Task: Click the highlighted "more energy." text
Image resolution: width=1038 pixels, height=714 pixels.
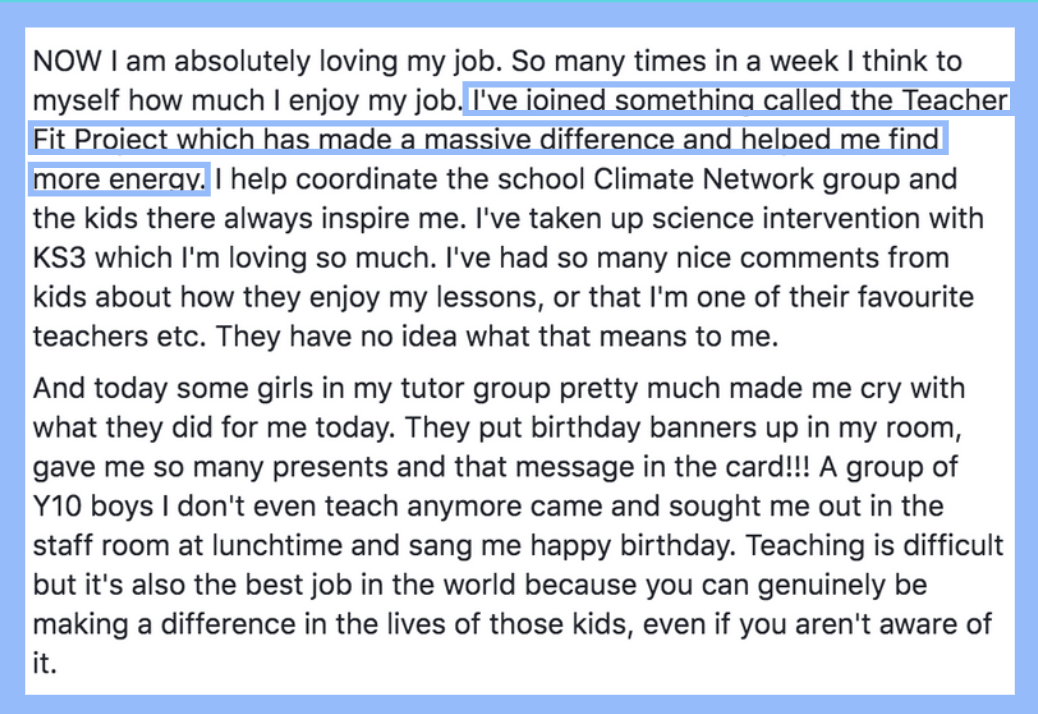Action: (119, 179)
